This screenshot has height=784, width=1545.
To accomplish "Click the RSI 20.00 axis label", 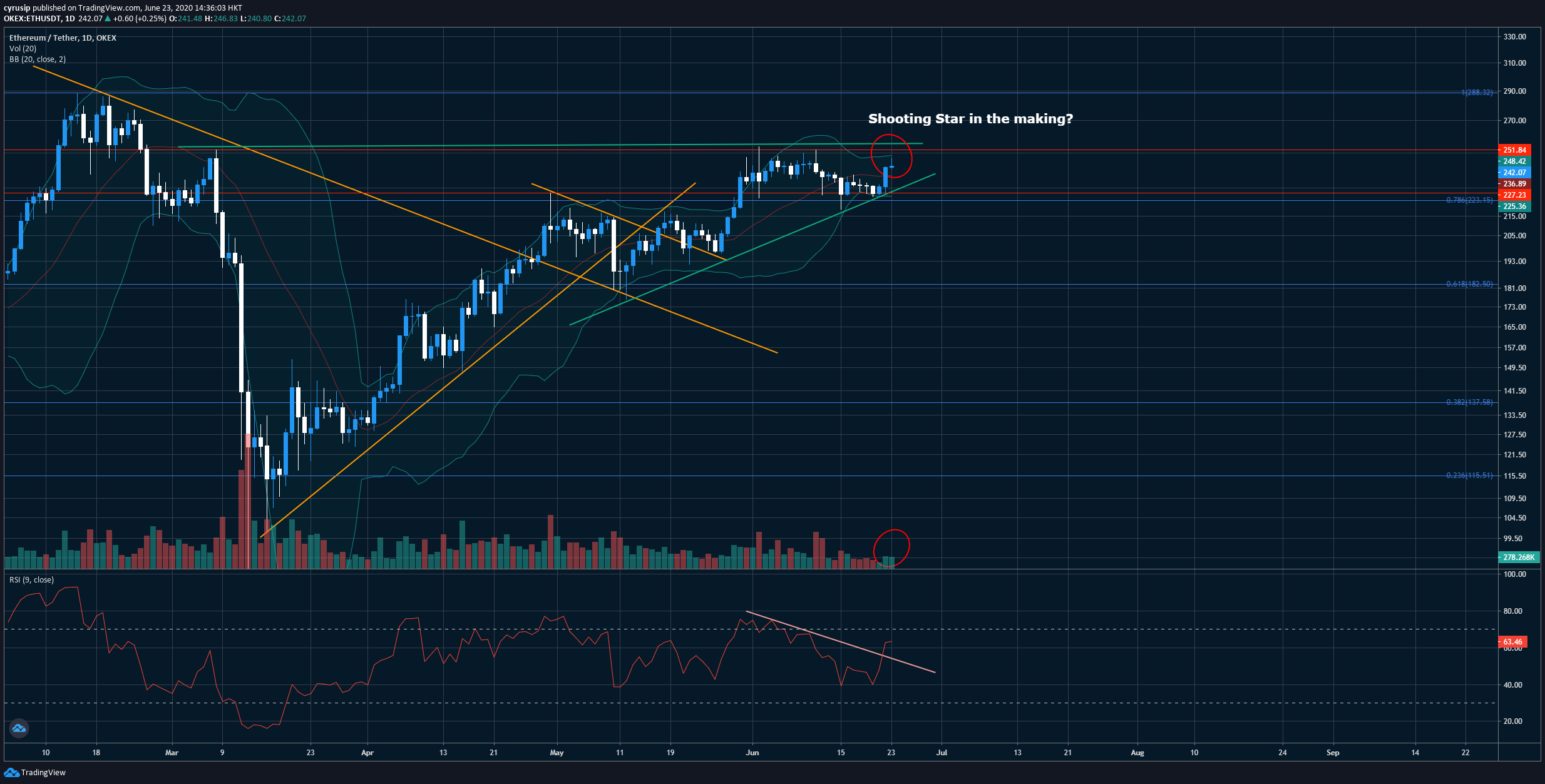I will [1513, 721].
